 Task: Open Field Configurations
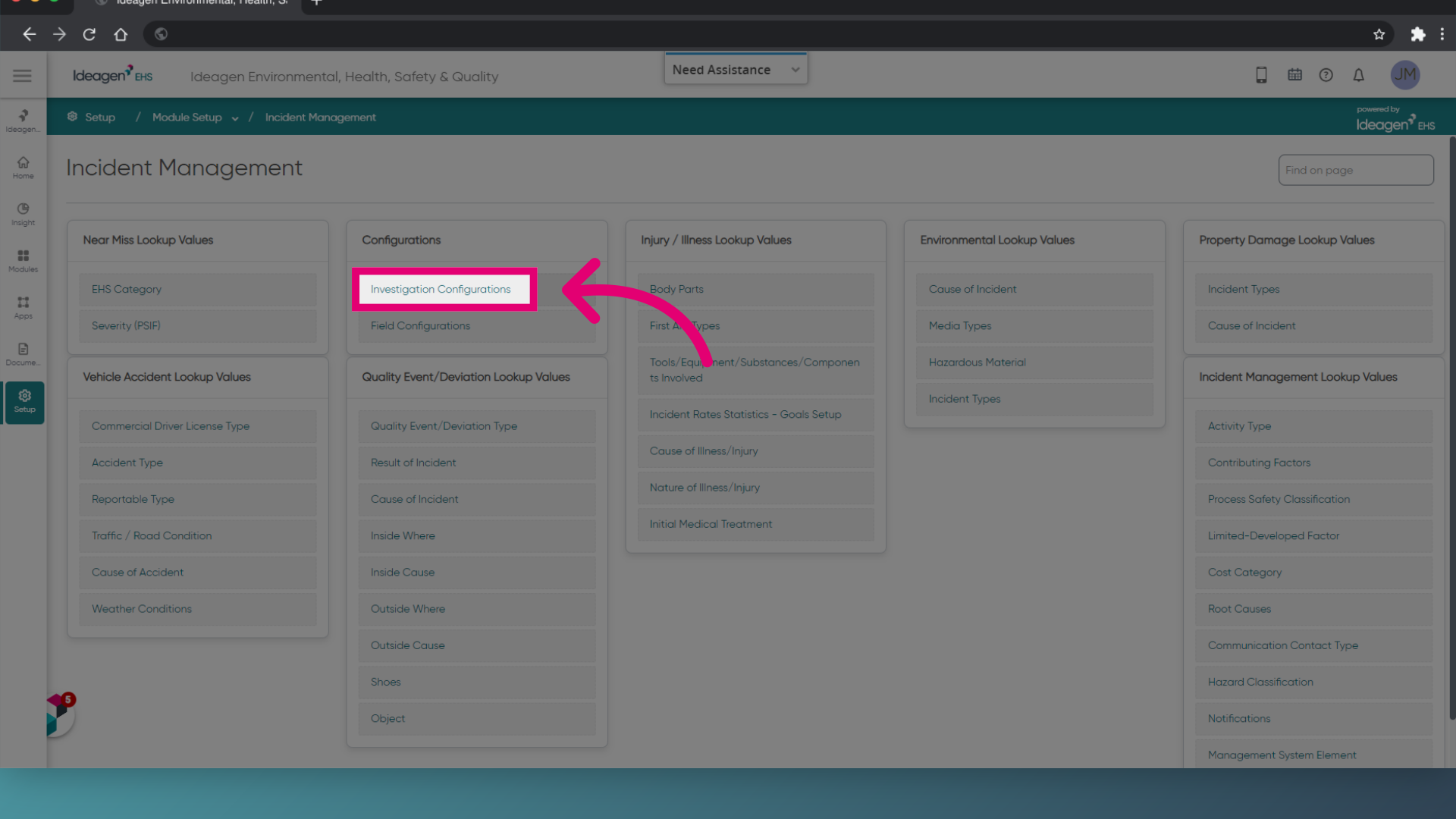click(x=476, y=326)
